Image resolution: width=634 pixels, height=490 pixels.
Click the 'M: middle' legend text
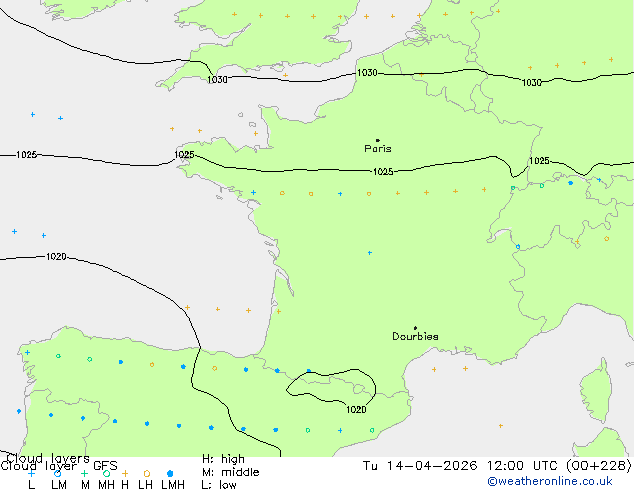pos(231,472)
